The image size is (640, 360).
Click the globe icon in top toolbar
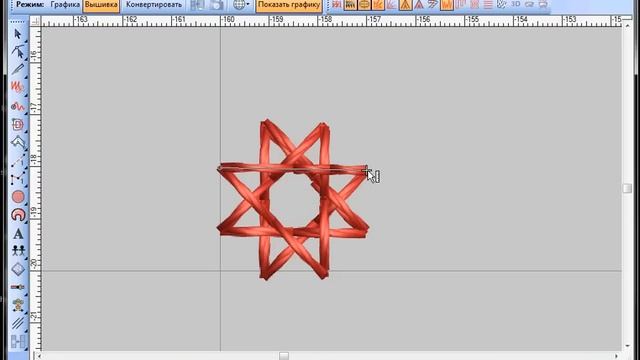[239, 5]
